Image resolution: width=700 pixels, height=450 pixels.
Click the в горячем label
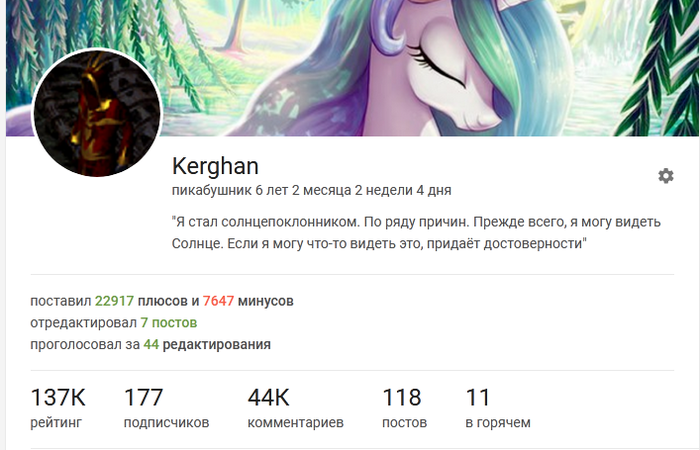coord(498,422)
